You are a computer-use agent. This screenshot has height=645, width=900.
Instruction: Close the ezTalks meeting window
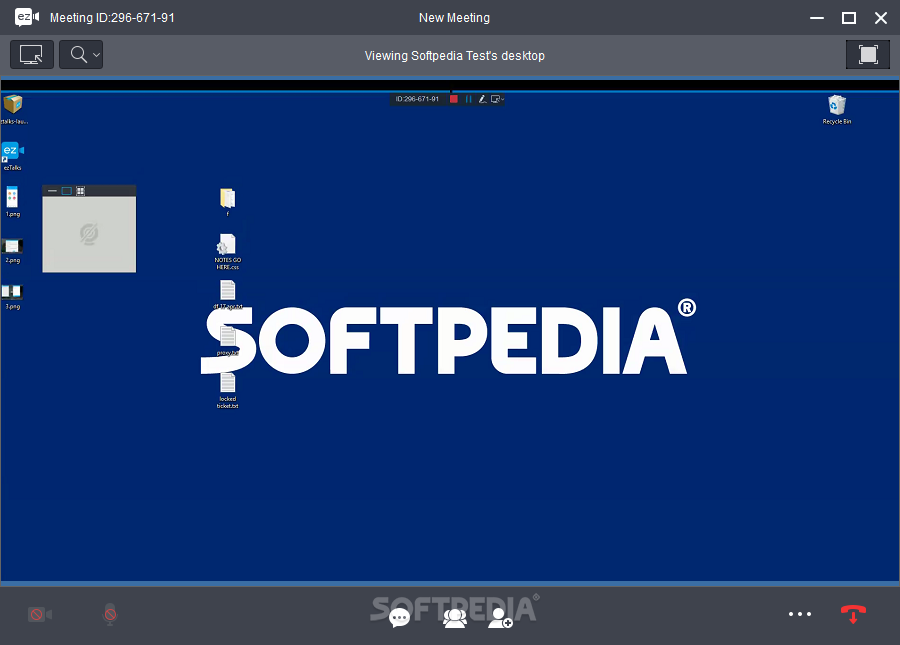point(881,18)
